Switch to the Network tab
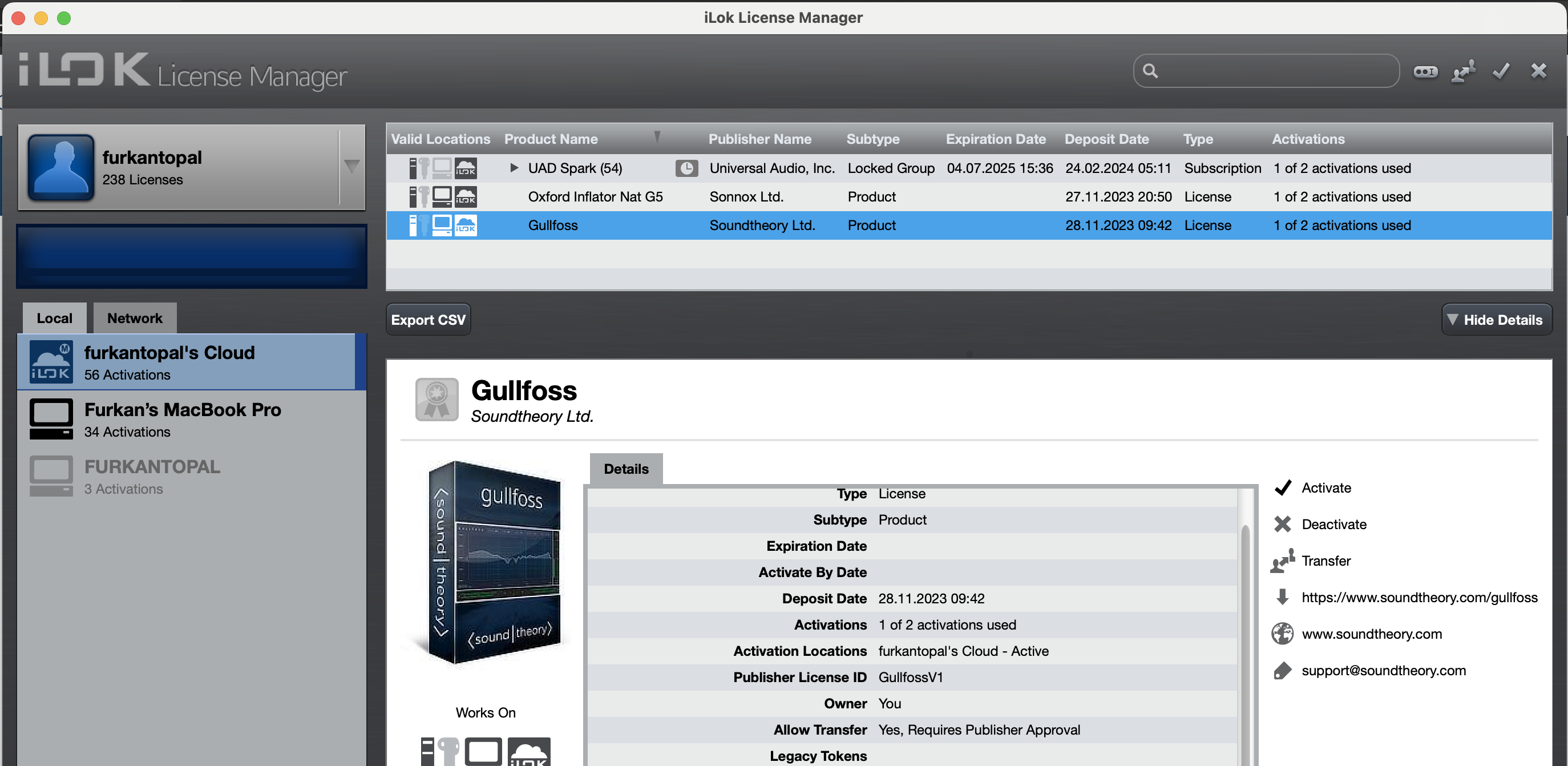This screenshot has width=1568, height=766. click(135, 319)
